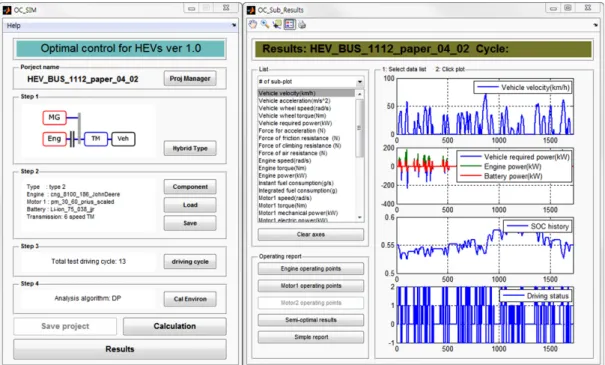Select 'Instant fuel consumption(g/s)'
The width and height of the screenshot is (605, 365).
pos(306,183)
